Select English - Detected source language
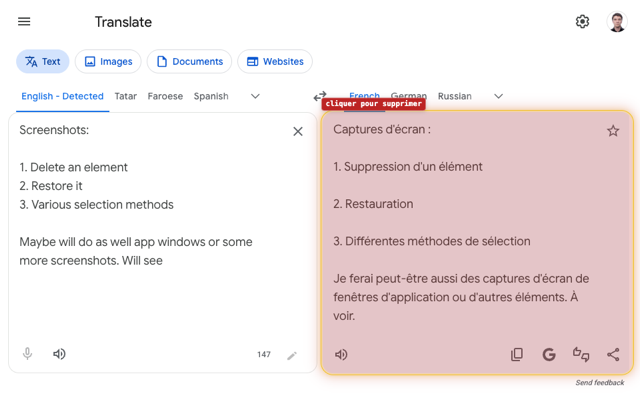 click(x=62, y=96)
